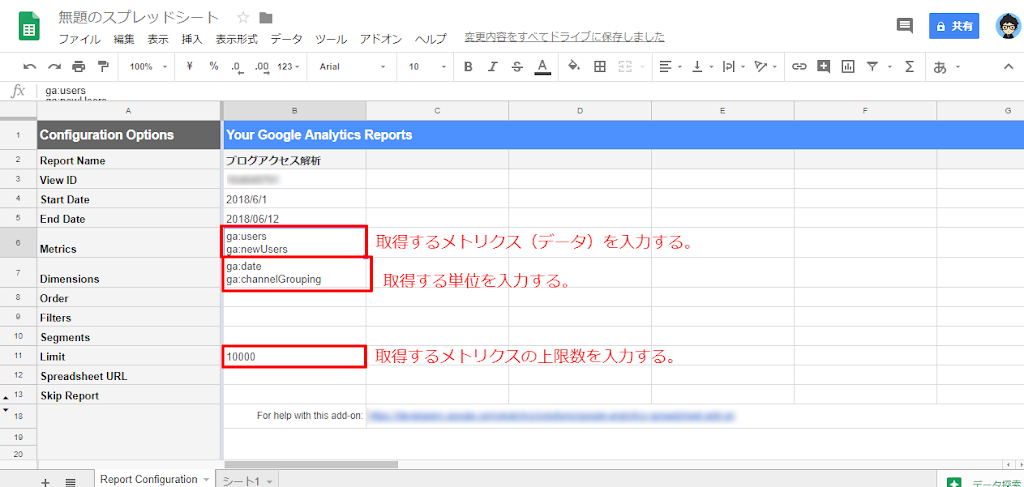Print the spreadsheet
Image resolution: width=1024 pixels, height=487 pixels.
[x=79, y=67]
